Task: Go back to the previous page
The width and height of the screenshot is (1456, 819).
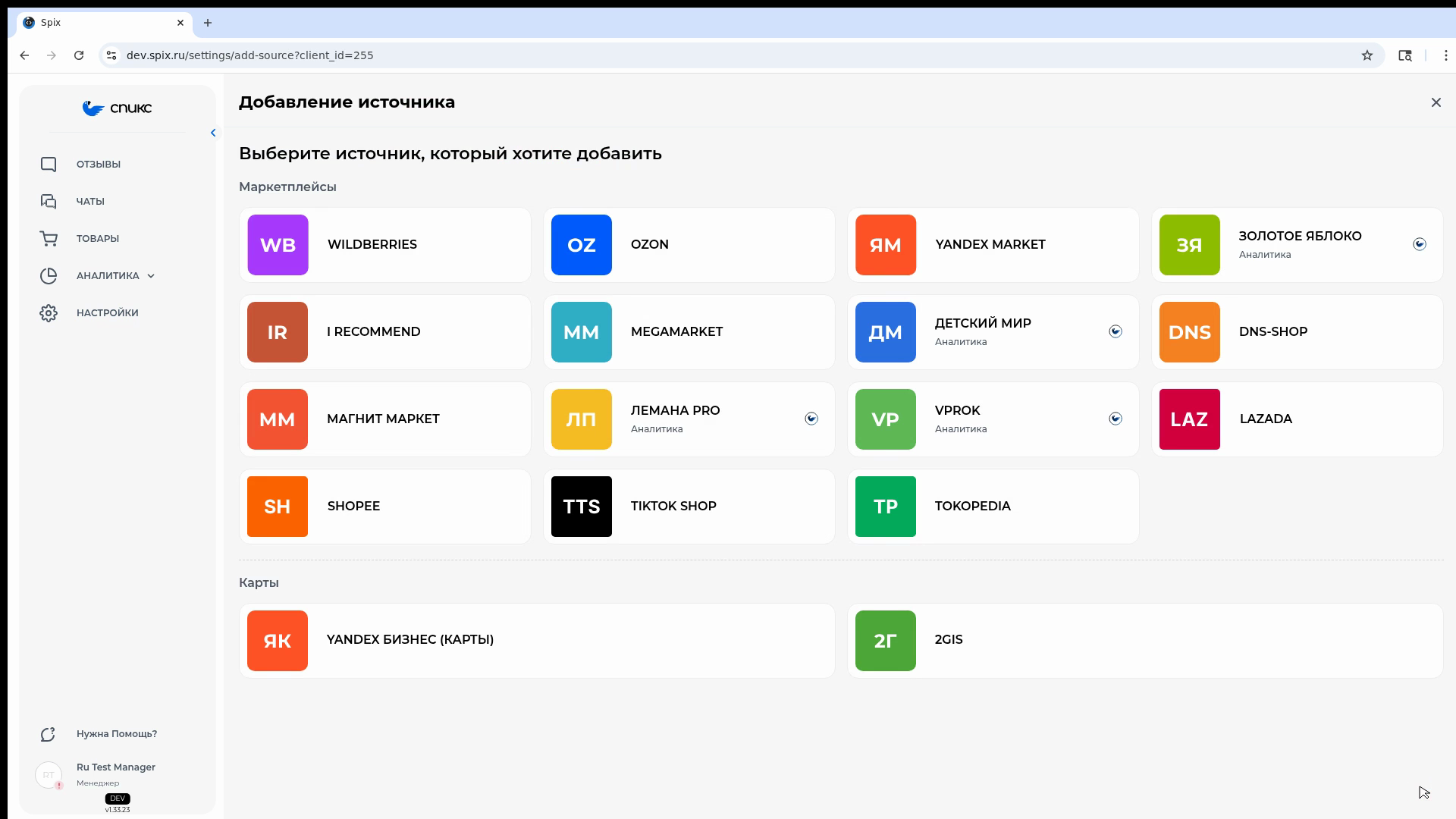Action: coord(25,55)
